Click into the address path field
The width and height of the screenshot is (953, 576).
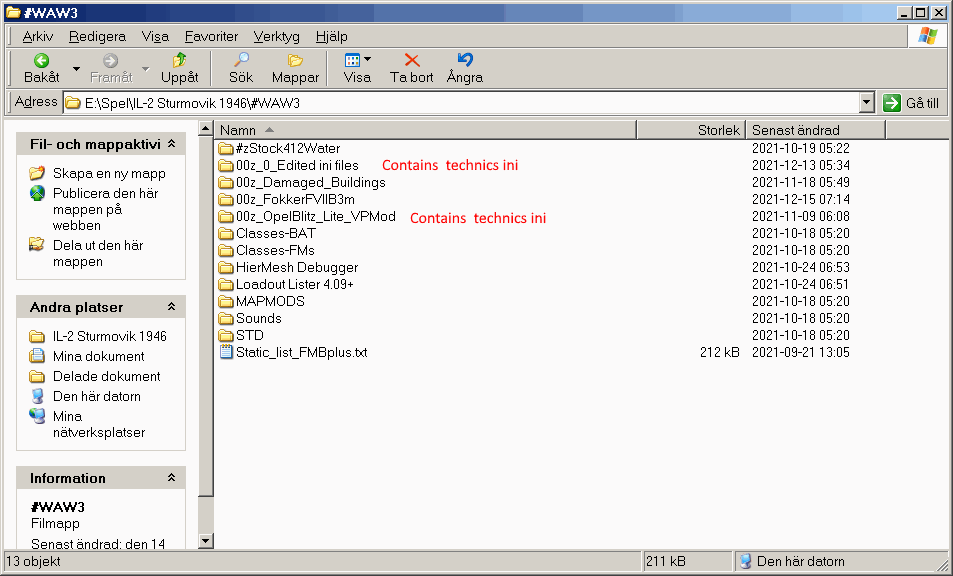462,103
